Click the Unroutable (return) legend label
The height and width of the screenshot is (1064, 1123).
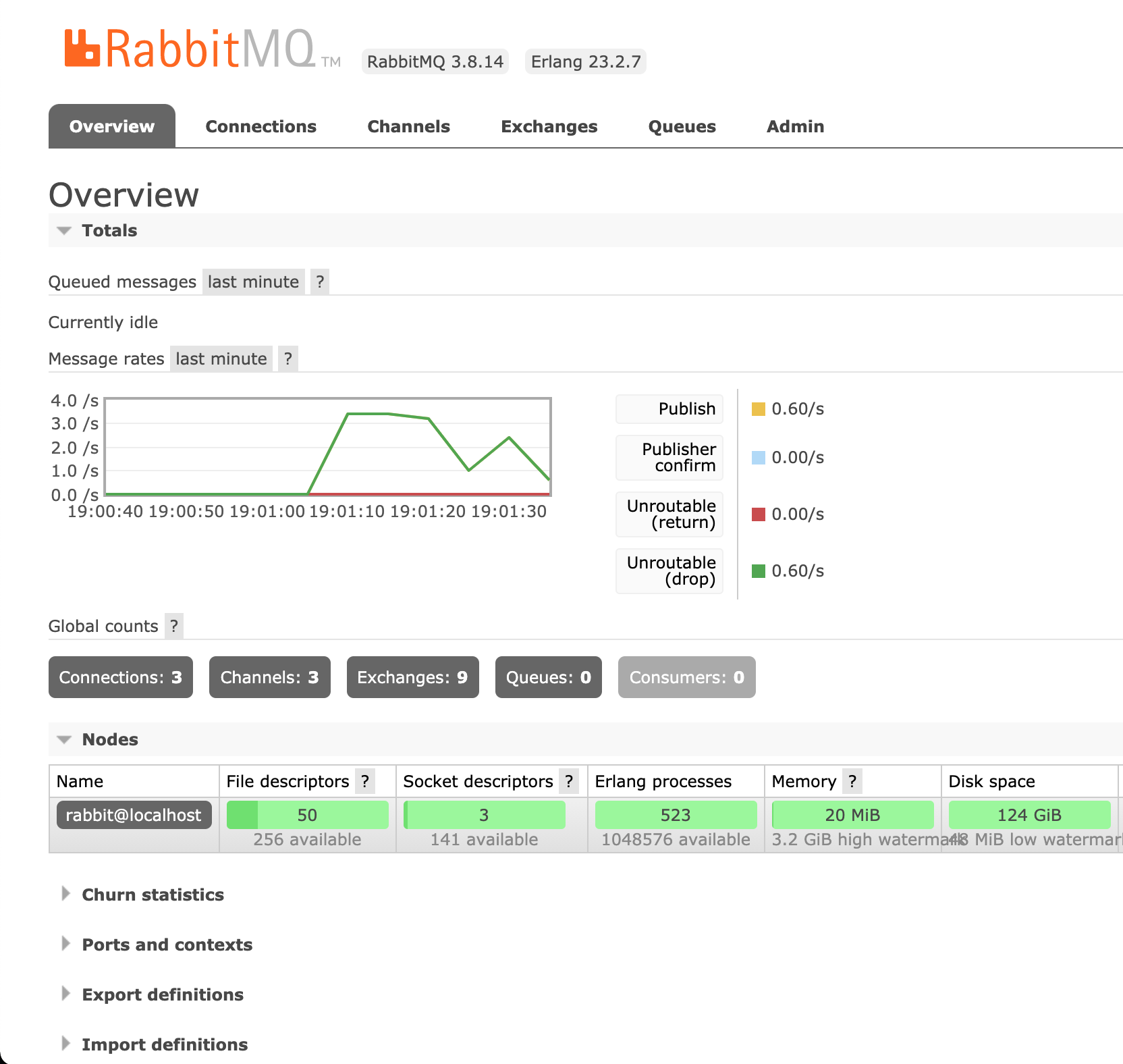669,514
